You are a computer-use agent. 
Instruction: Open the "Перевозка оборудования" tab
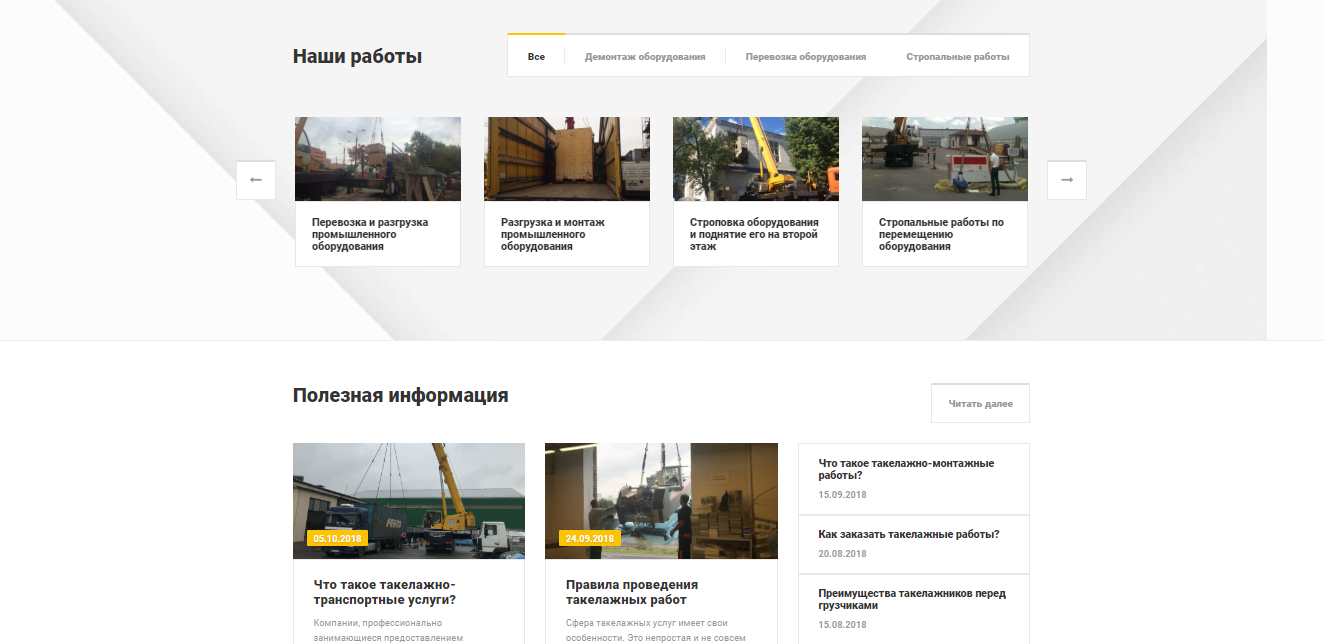pos(805,57)
